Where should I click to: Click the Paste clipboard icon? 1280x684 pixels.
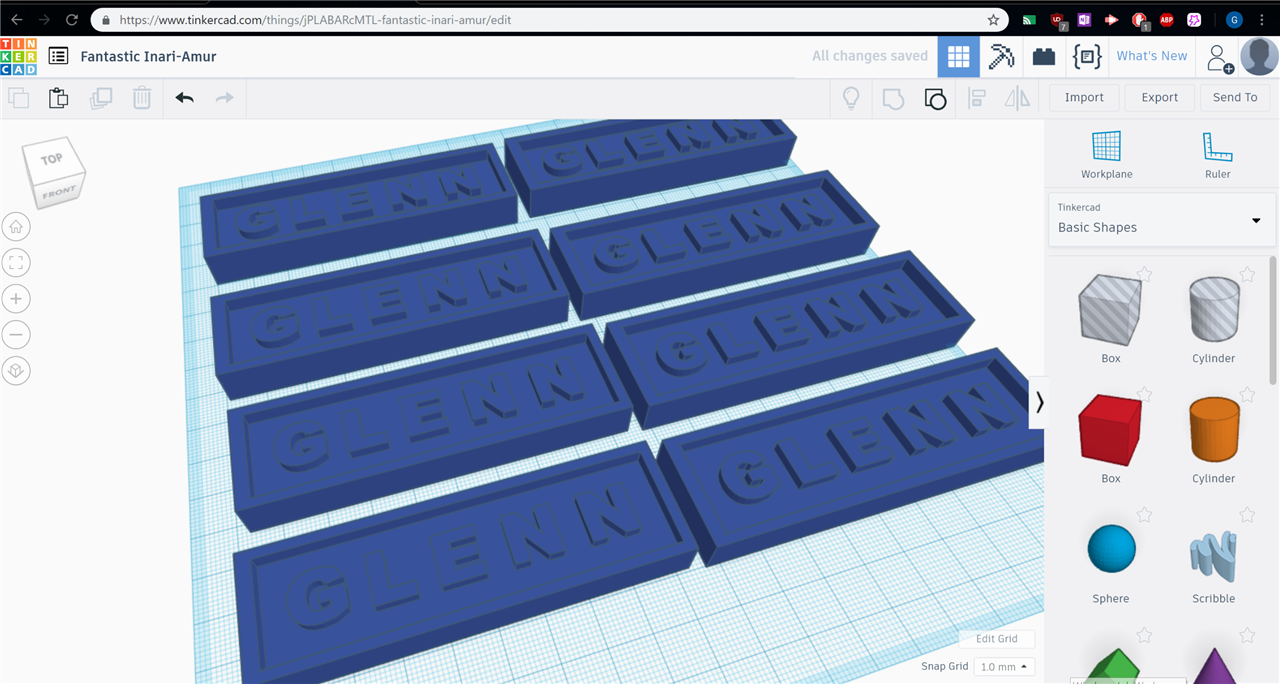pos(59,98)
